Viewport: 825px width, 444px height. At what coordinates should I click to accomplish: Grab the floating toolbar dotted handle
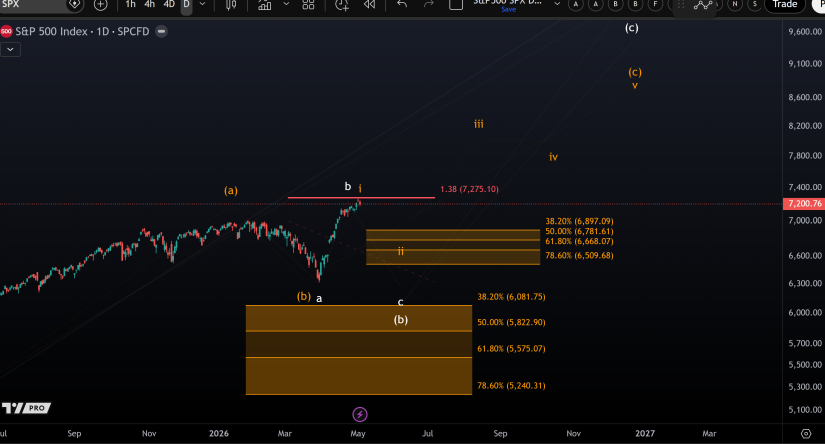[681, 5]
